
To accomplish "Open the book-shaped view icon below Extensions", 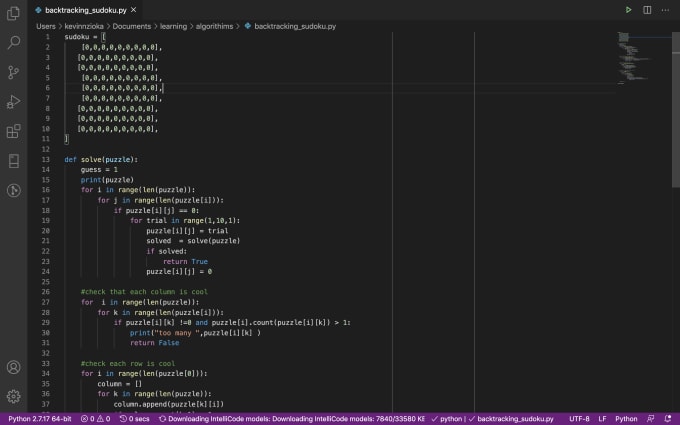I will 13,161.
